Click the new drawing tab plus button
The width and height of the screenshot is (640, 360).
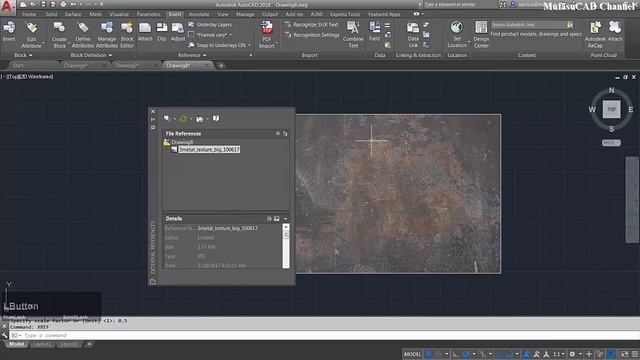pyautogui.click(x=221, y=65)
